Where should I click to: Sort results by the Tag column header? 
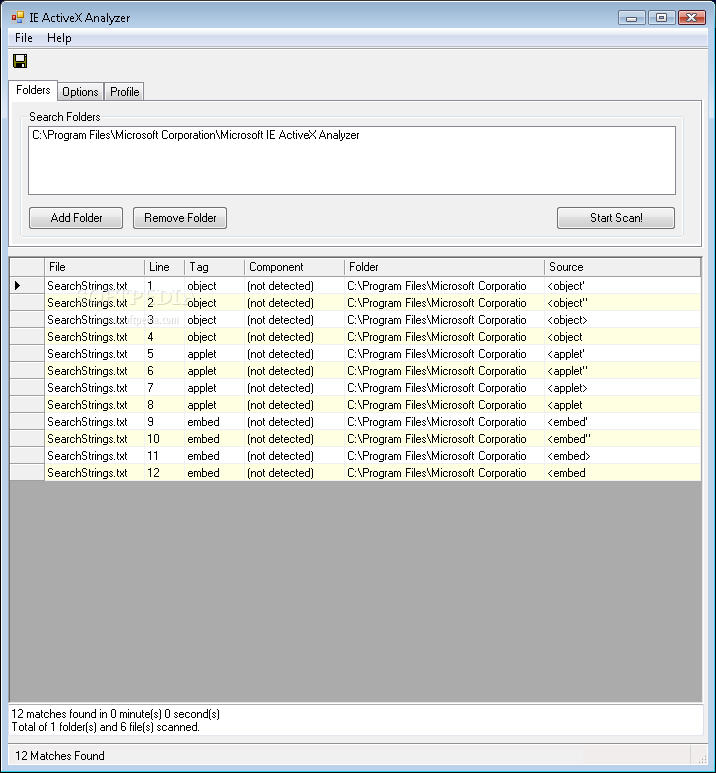(214, 267)
